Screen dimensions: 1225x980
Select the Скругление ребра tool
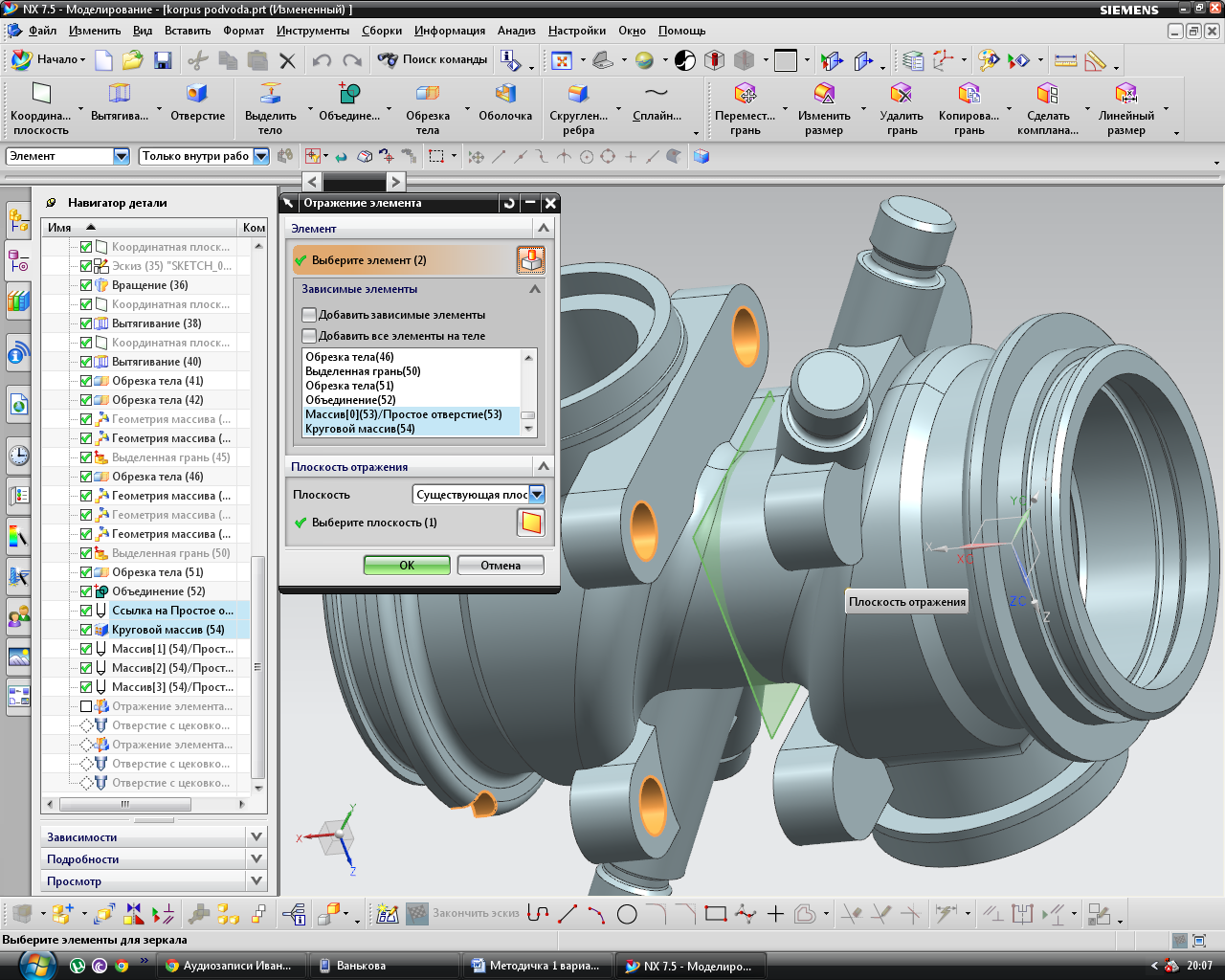pyautogui.click(x=579, y=109)
